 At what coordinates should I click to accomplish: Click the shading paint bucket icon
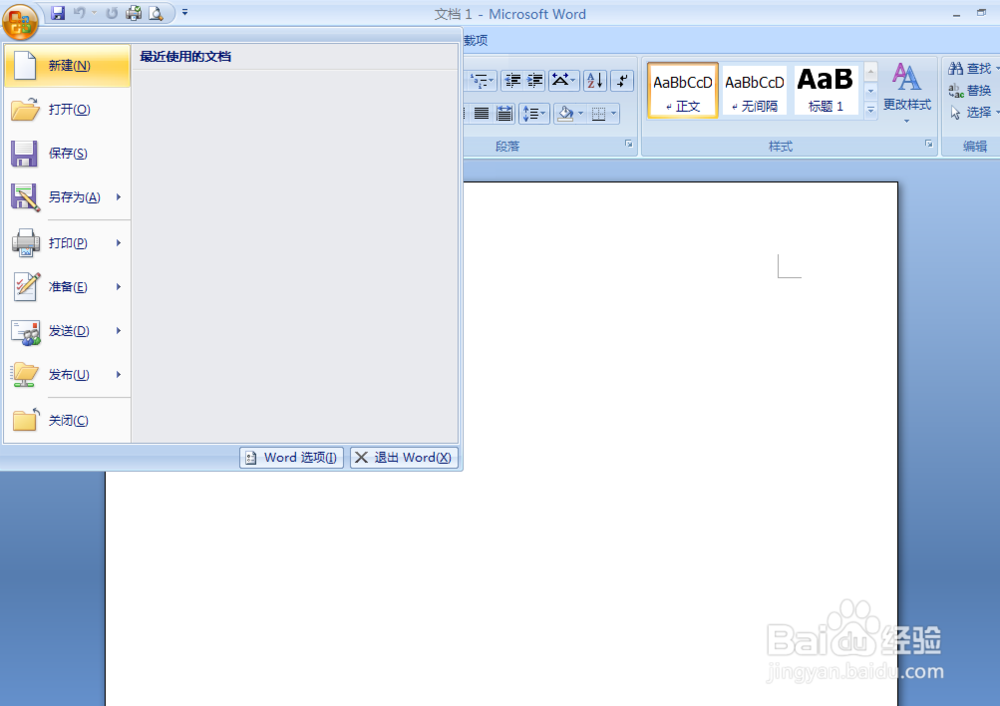565,114
